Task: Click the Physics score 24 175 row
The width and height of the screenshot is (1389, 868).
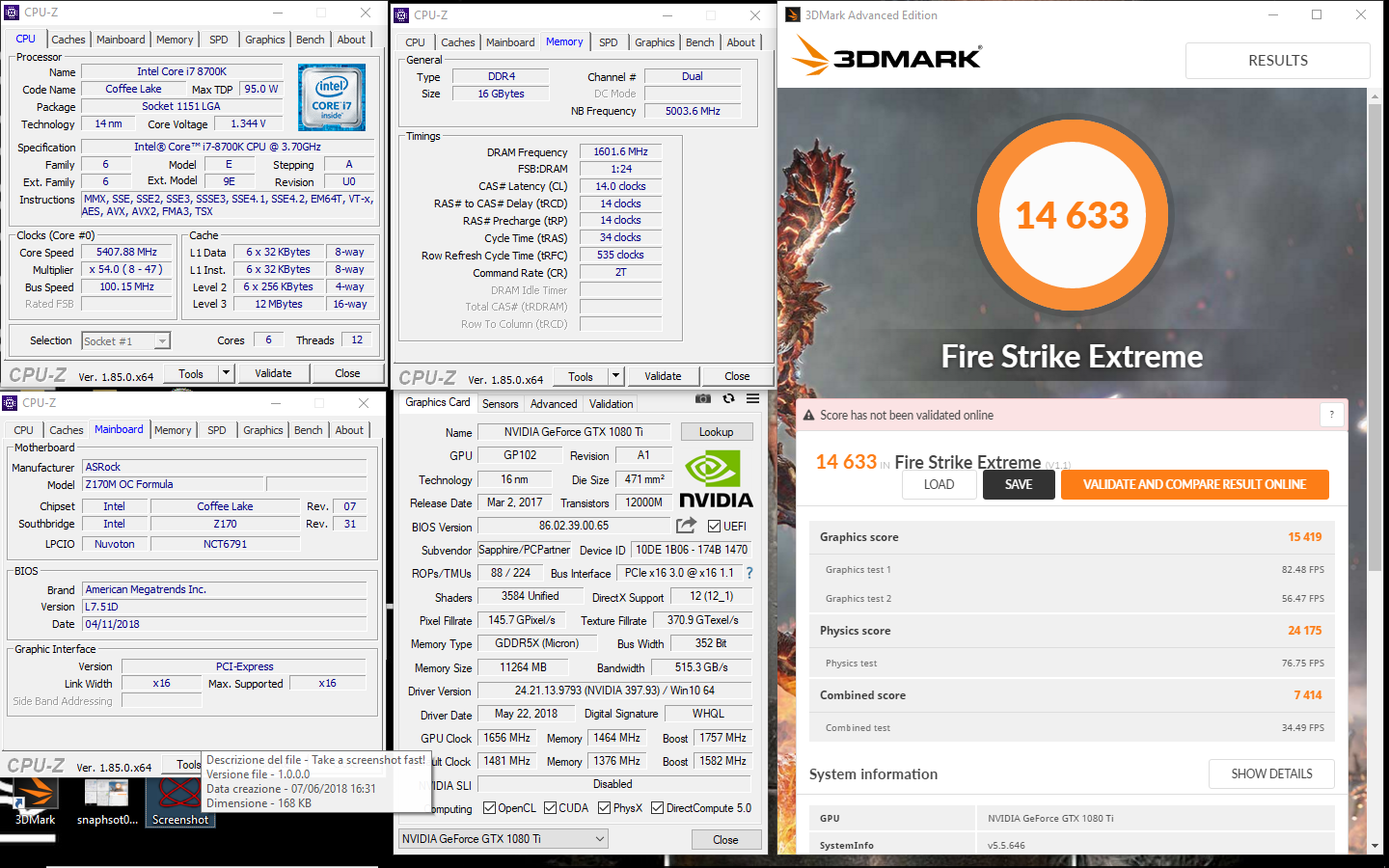Action: point(1072,631)
